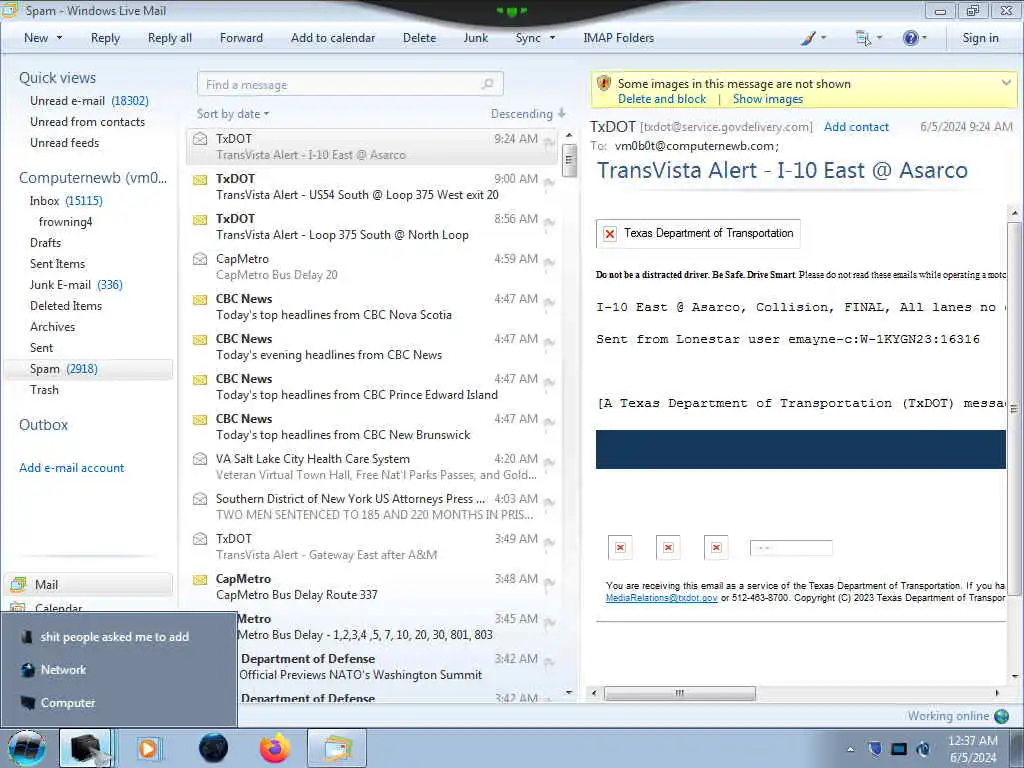Open the blue Help icon
The image size is (1024, 768).
point(910,38)
